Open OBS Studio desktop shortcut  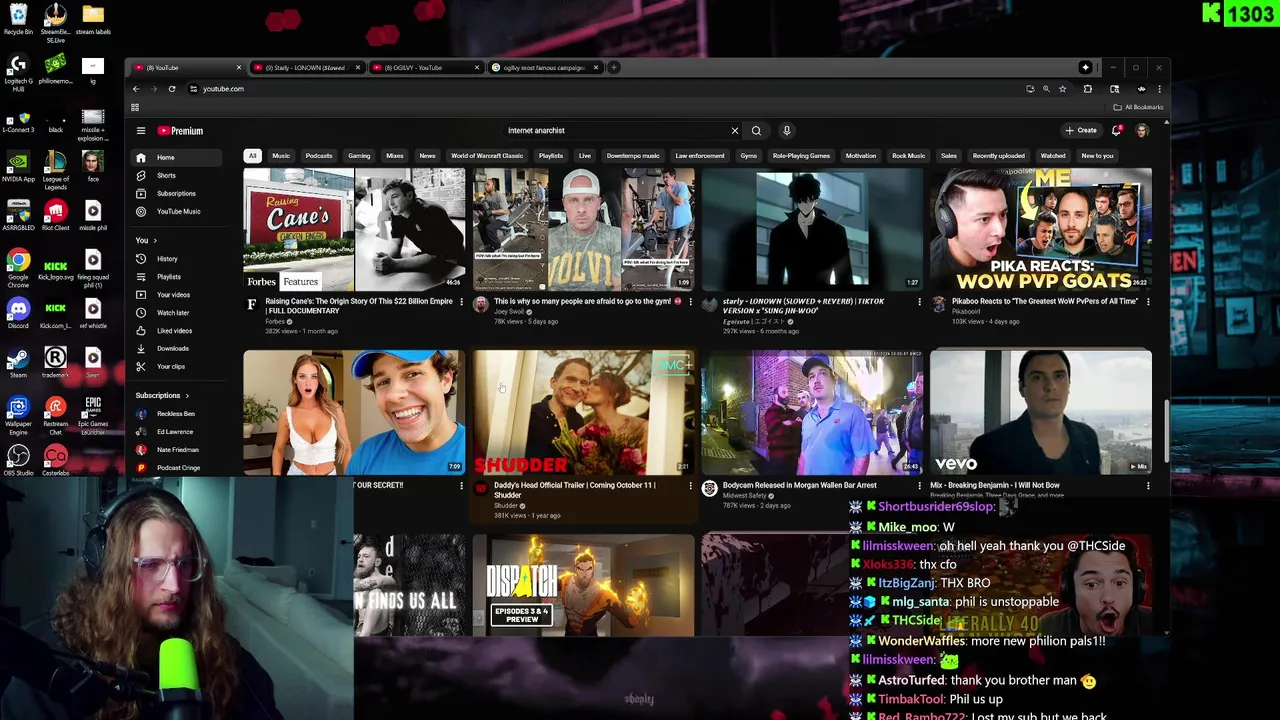(x=18, y=460)
